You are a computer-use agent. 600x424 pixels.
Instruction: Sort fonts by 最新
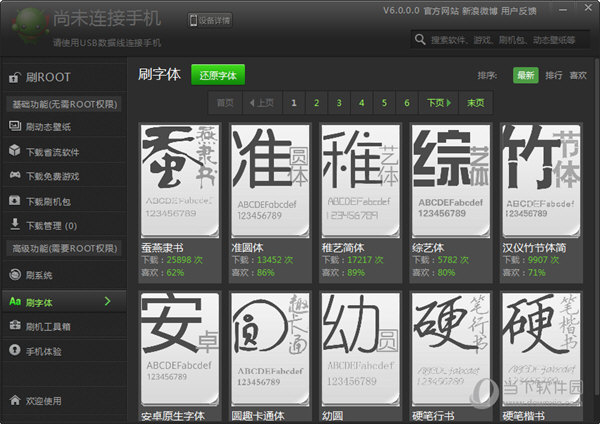[525, 75]
